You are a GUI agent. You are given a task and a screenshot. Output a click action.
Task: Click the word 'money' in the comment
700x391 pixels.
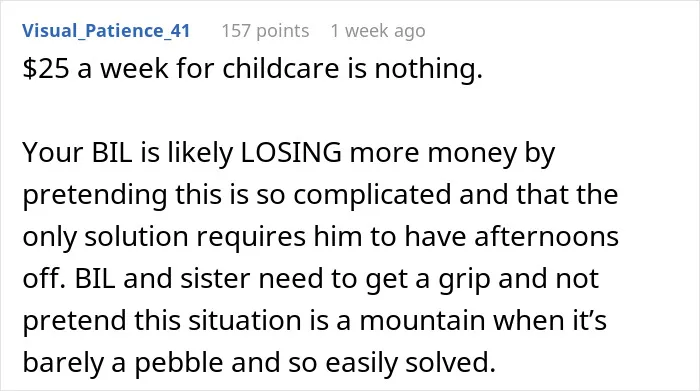(472, 153)
